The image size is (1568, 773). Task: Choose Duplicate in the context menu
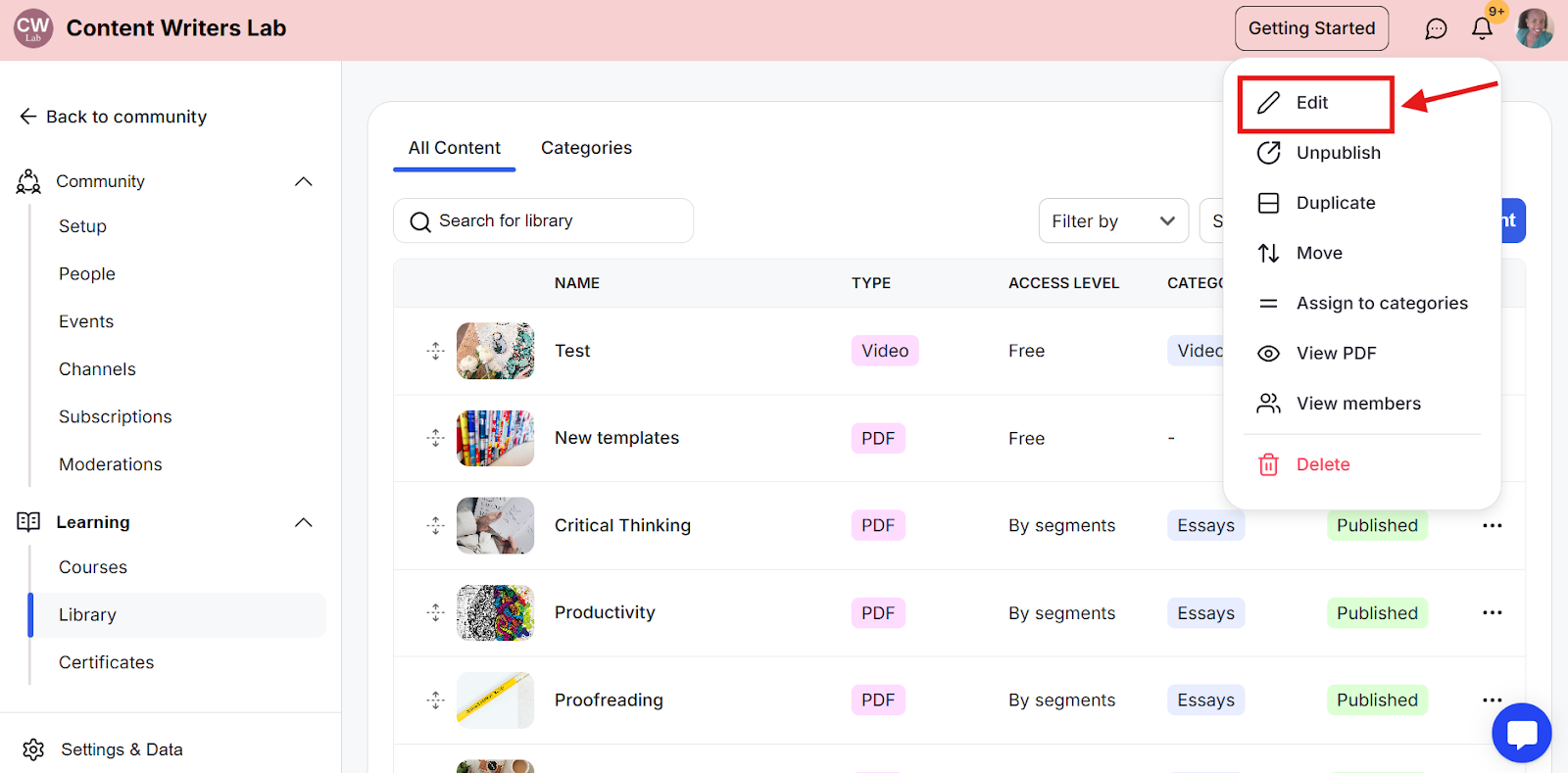(1335, 203)
